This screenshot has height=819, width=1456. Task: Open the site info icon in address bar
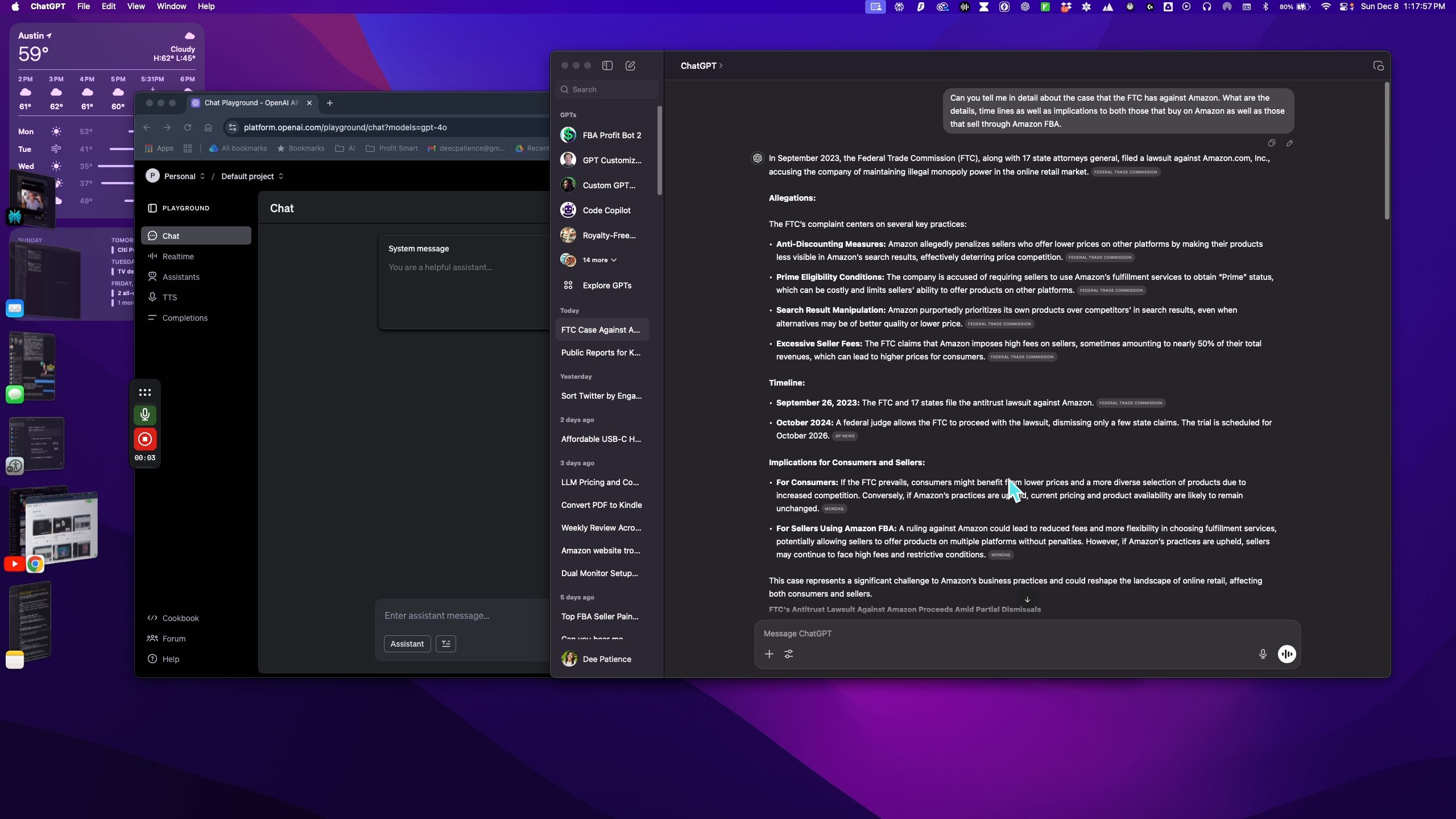tap(233, 127)
